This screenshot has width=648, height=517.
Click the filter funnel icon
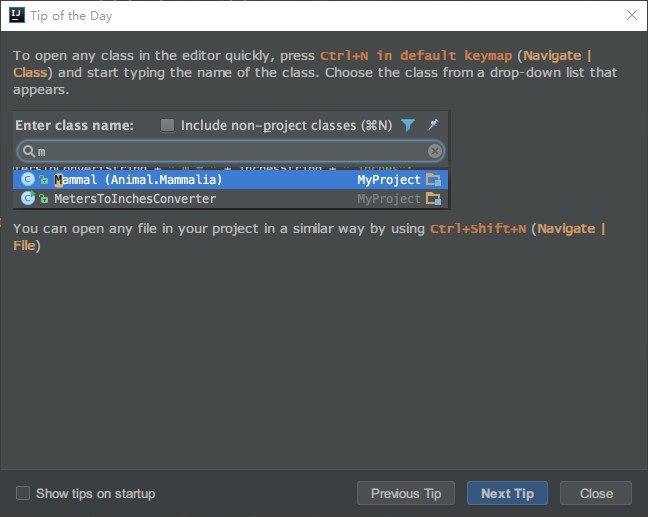(408, 125)
